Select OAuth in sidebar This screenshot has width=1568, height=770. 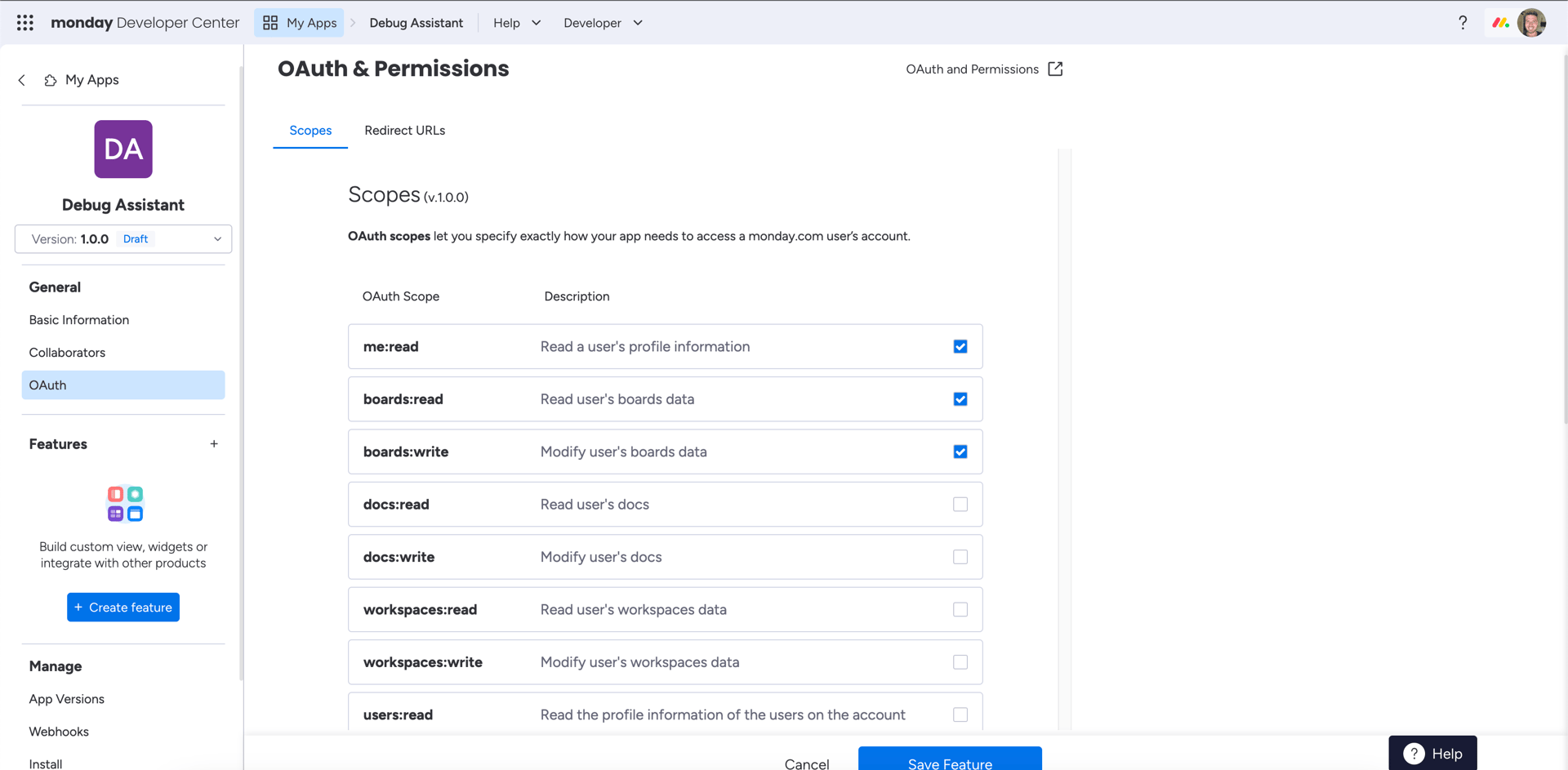pos(123,385)
